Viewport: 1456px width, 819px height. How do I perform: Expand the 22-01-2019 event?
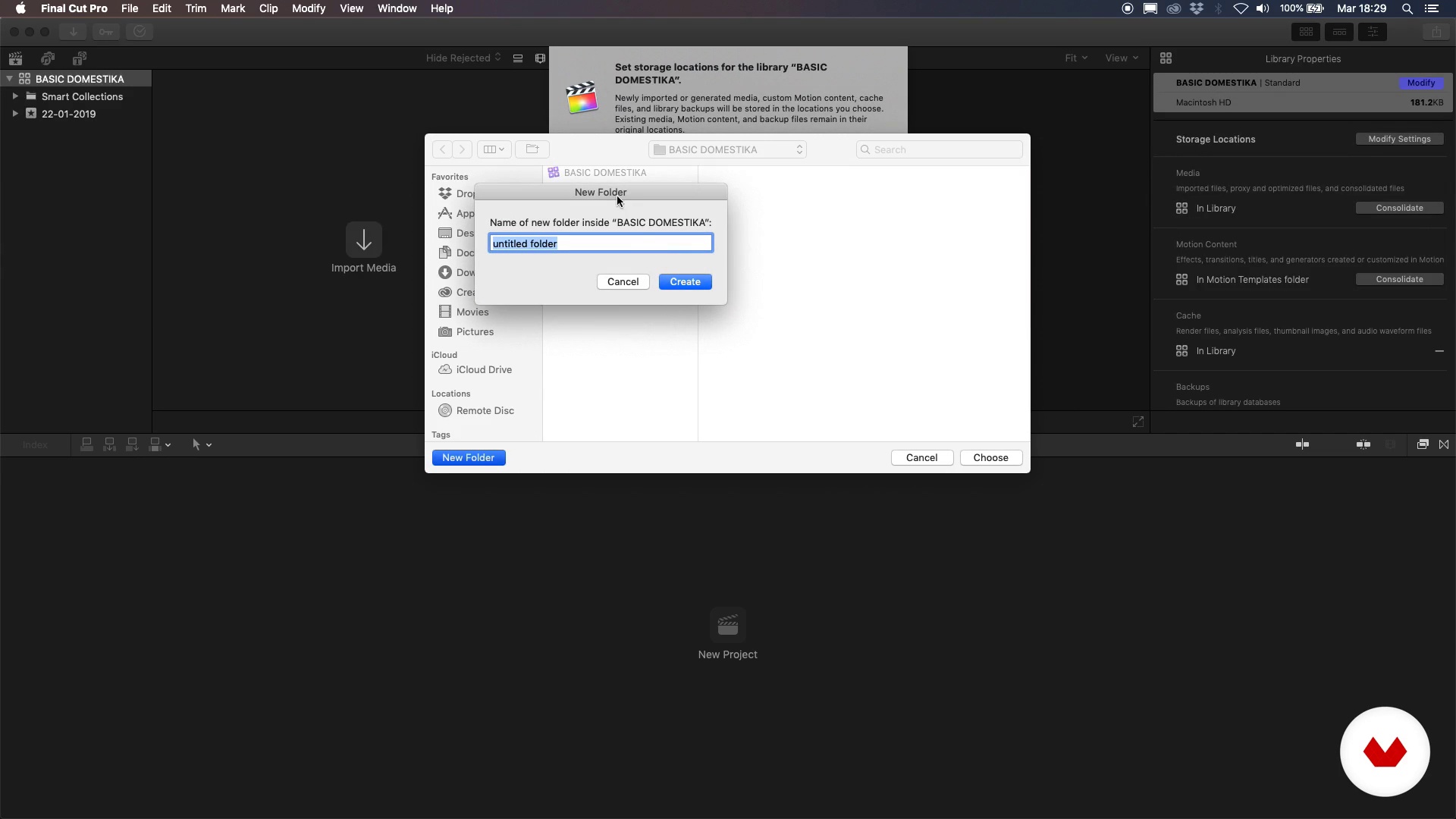15,114
